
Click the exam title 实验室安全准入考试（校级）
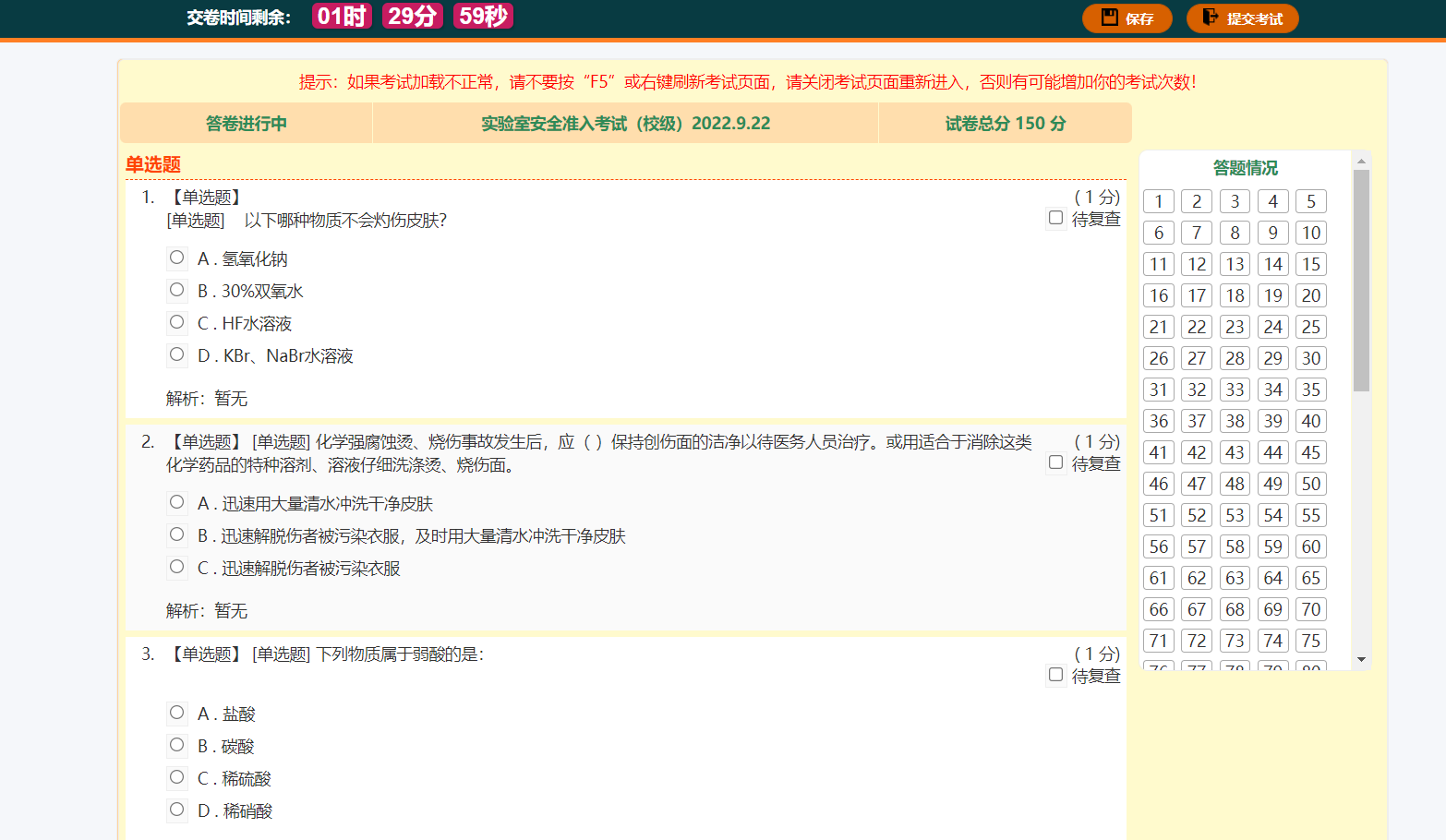point(624,123)
